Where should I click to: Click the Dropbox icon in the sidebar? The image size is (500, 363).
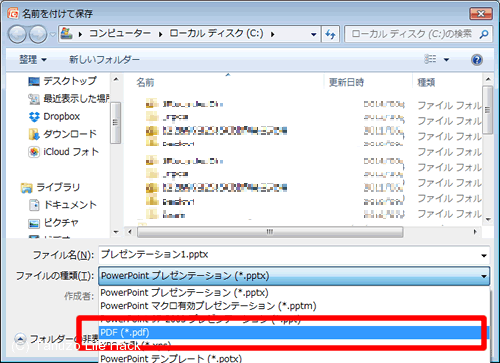pos(34,117)
